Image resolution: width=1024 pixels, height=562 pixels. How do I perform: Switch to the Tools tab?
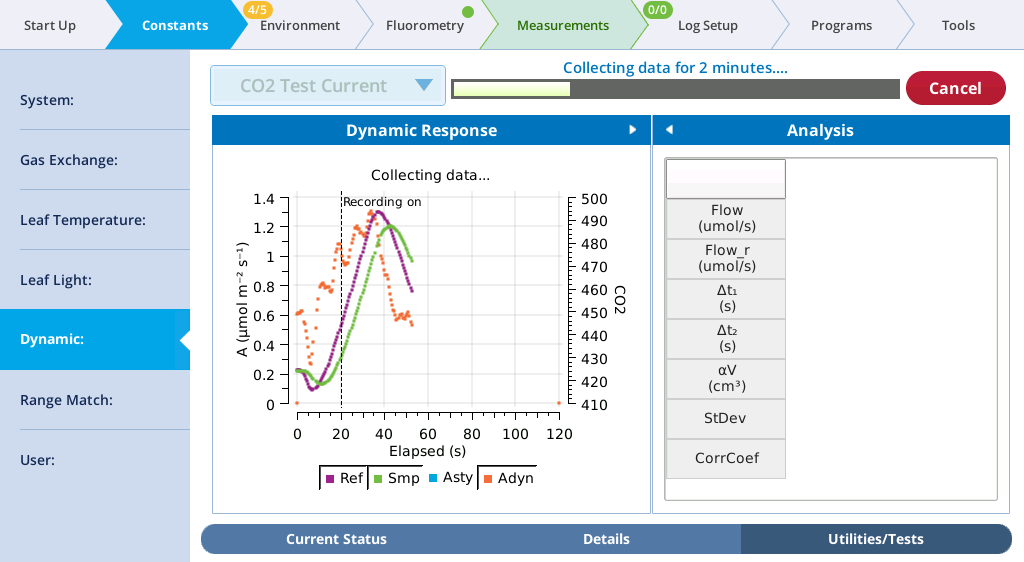pos(958,25)
